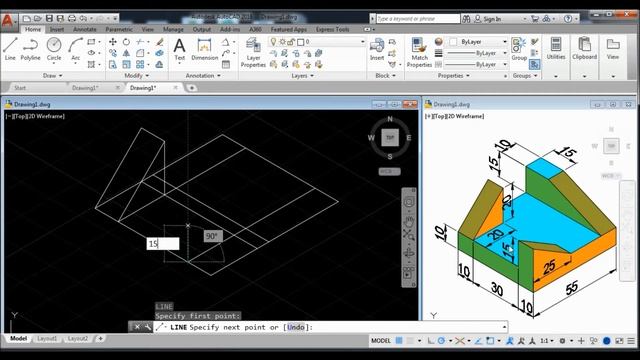Image resolution: width=640 pixels, height=360 pixels.
Task: Click the Ellipse draw tool
Action: click(x=91, y=53)
